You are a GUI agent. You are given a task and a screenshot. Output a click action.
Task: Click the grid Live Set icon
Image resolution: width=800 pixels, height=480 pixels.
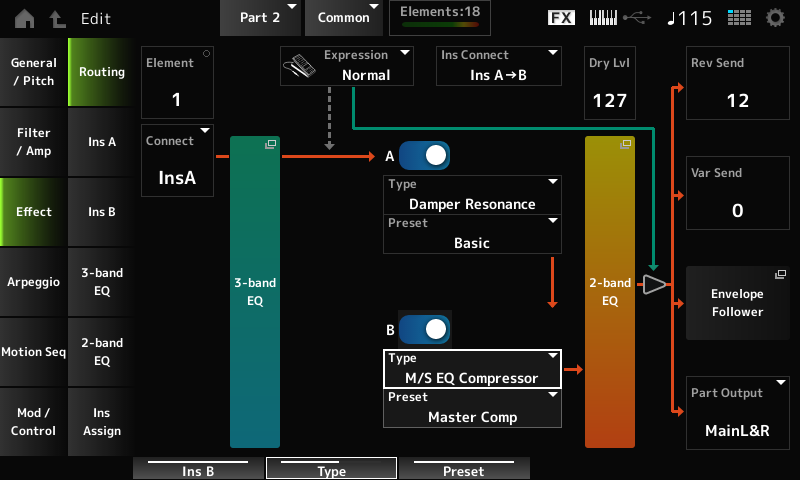[x=739, y=18]
